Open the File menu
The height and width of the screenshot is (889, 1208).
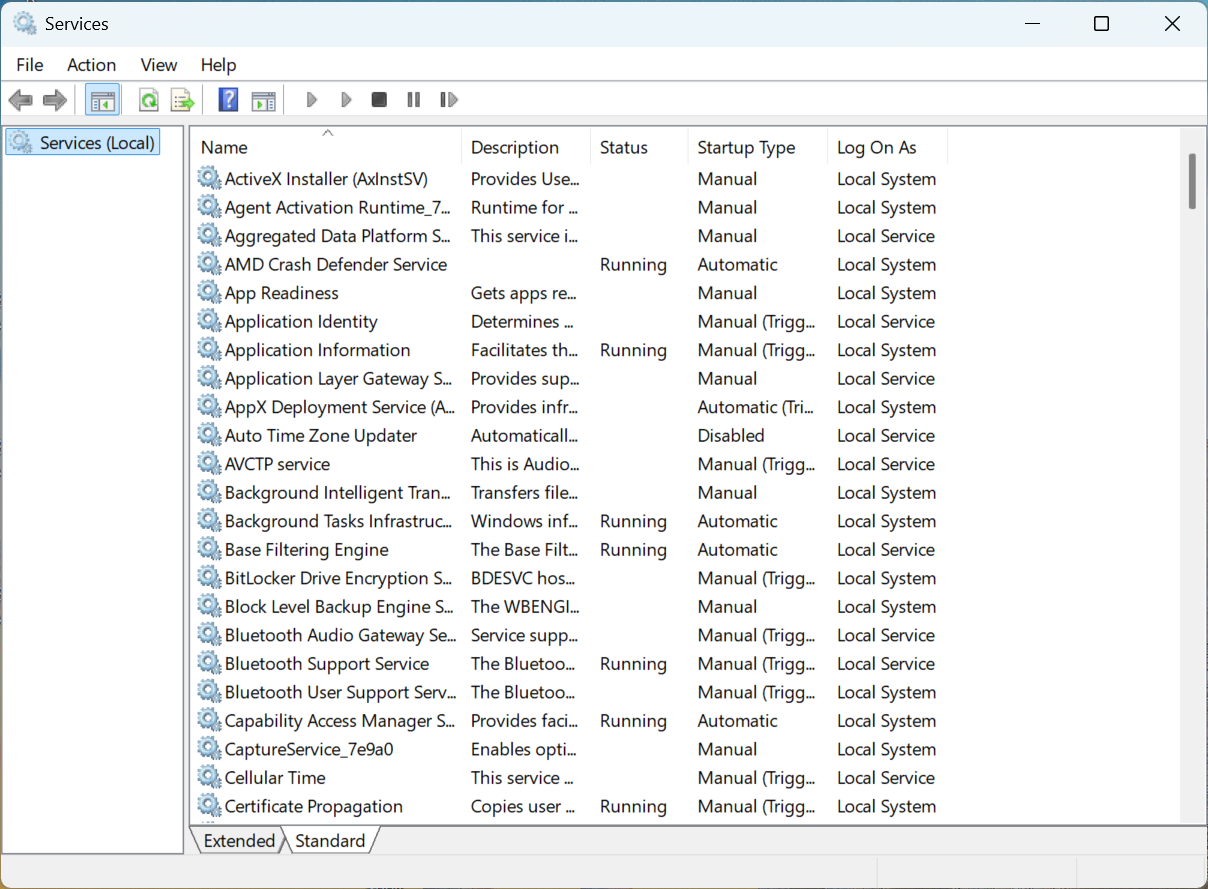30,65
